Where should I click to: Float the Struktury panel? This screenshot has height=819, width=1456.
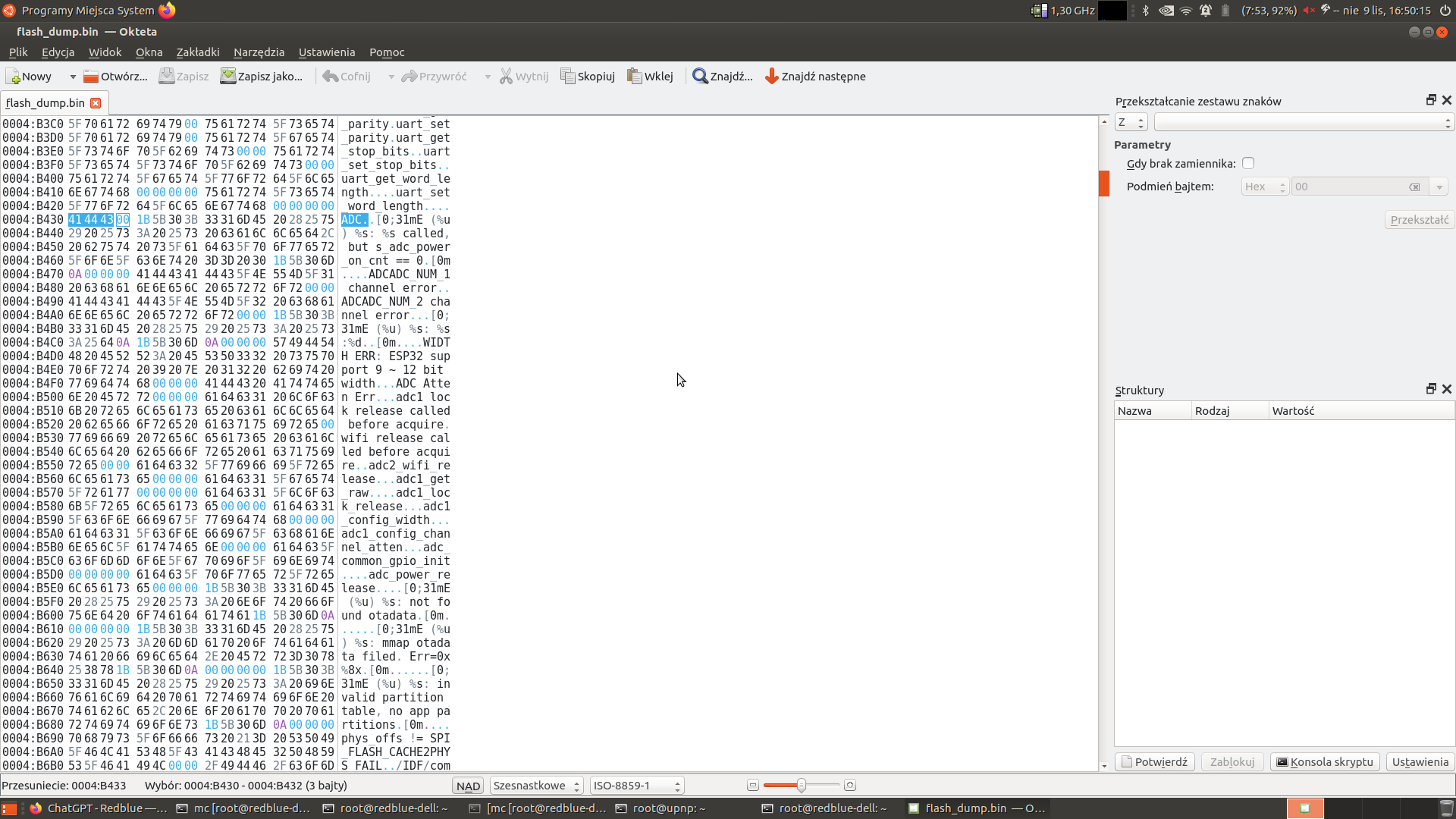tap(1431, 389)
